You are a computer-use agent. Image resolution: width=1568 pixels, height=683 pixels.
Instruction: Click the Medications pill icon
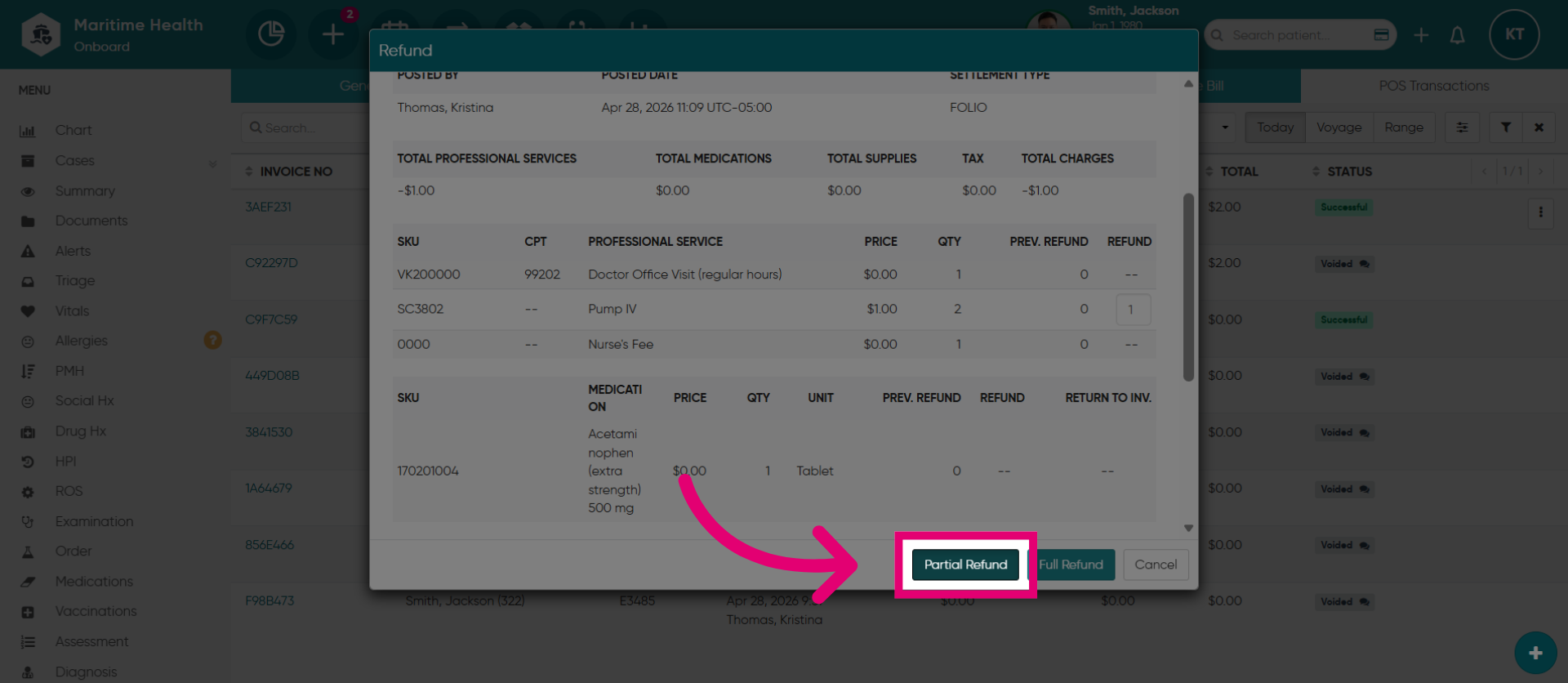28,582
